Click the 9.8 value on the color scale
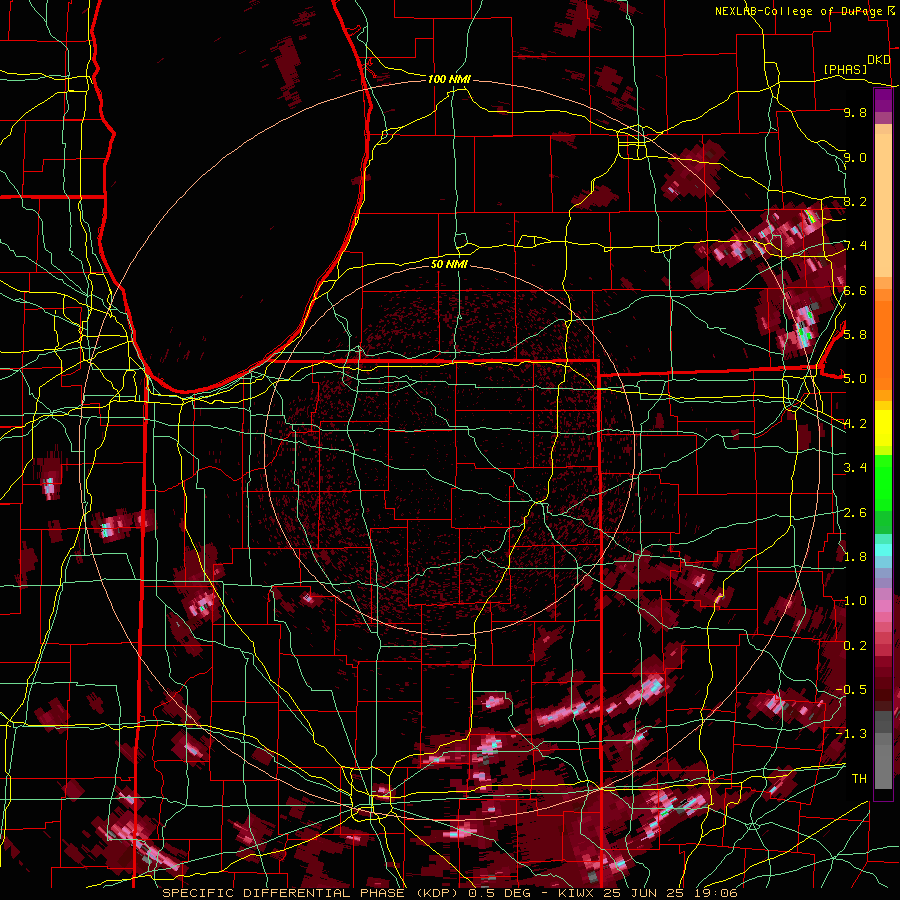The image size is (900, 900). 855,112
